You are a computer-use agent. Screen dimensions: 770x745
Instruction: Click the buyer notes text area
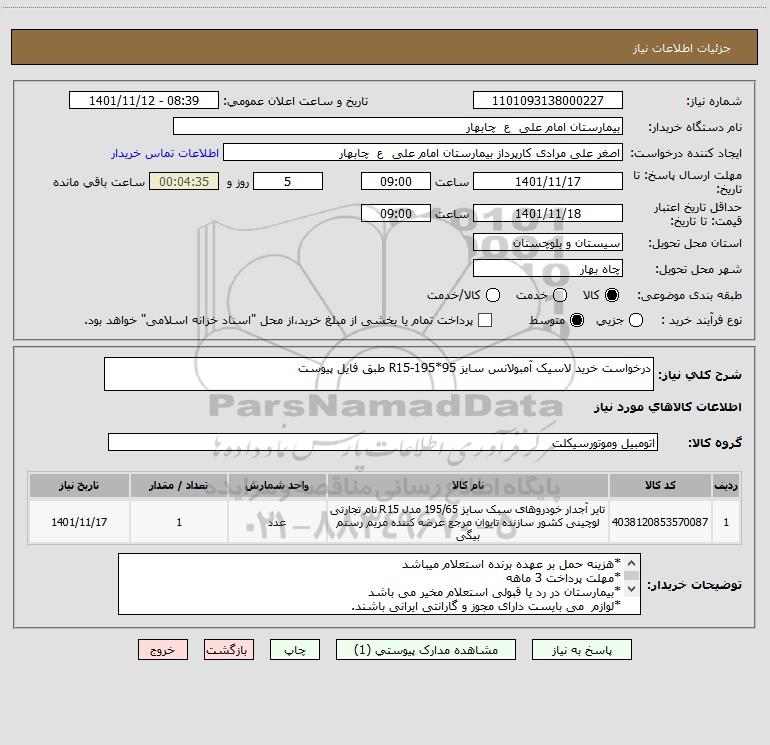point(379,584)
